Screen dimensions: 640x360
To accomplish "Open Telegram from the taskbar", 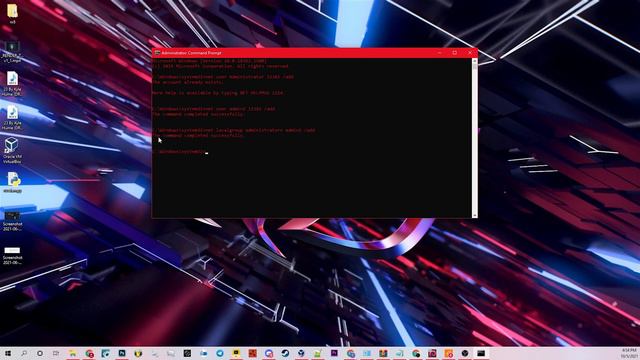I will point(220,353).
